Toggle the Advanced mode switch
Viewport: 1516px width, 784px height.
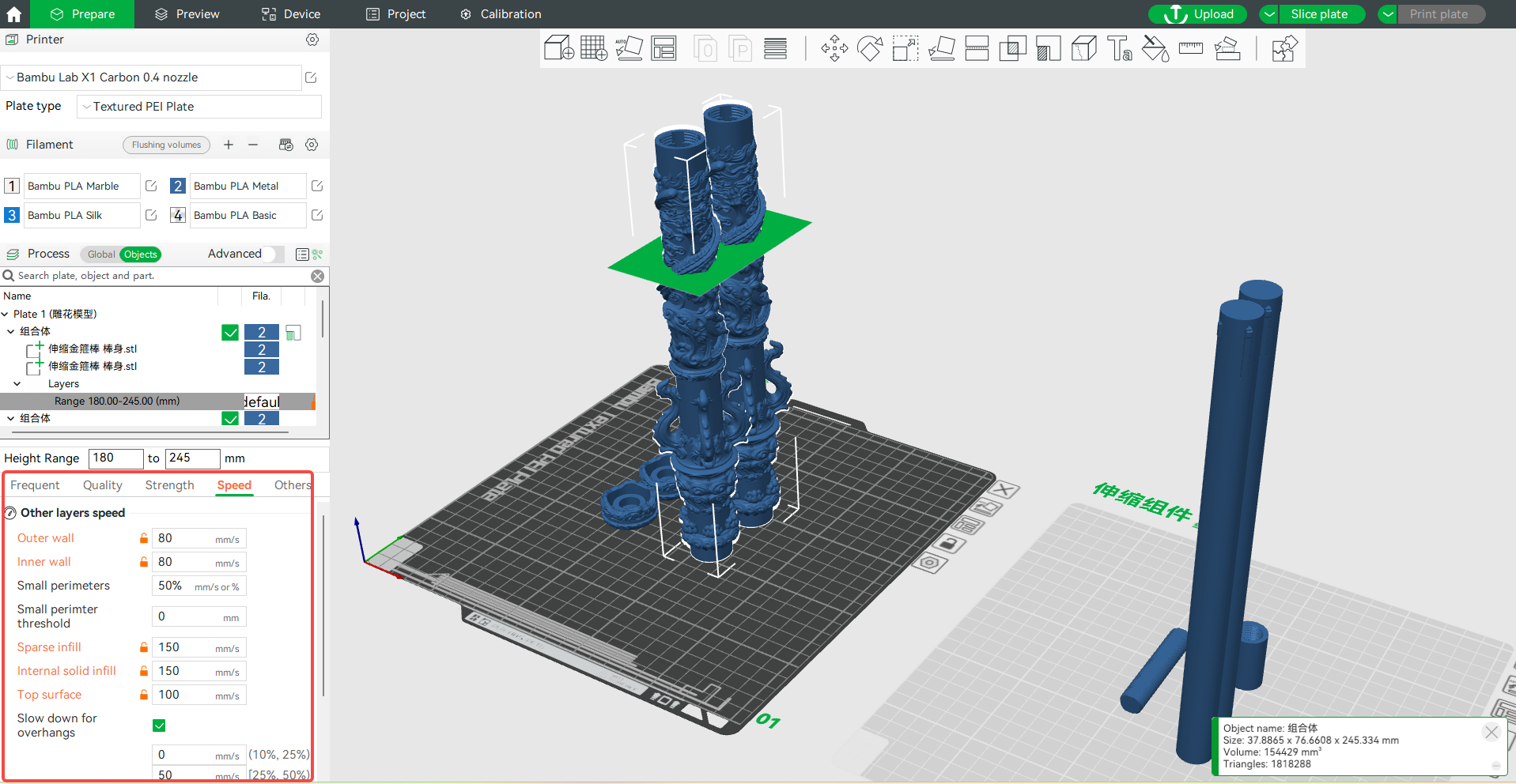[271, 254]
